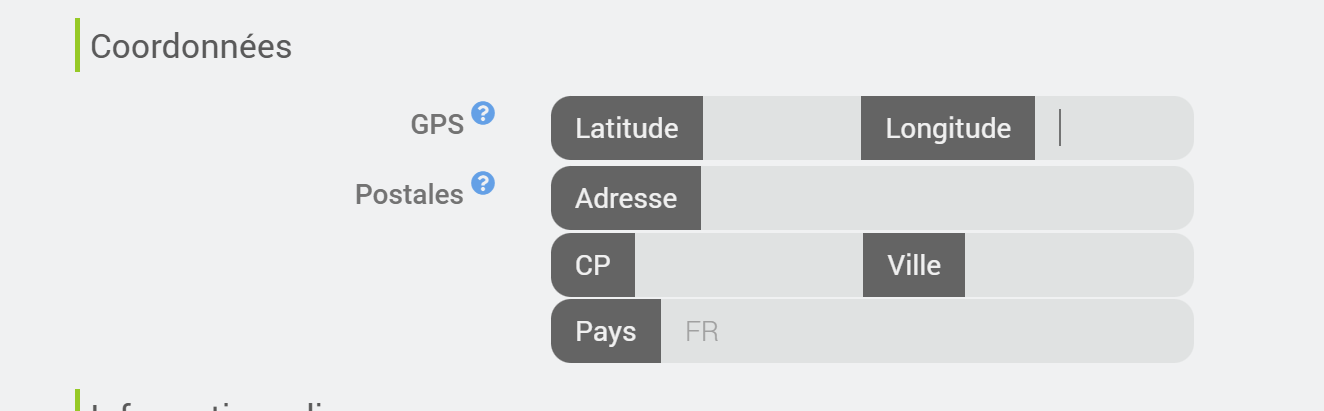Viewport: 1324px width, 411px height.
Task: Click the dark Longitude label
Action: [x=947, y=128]
